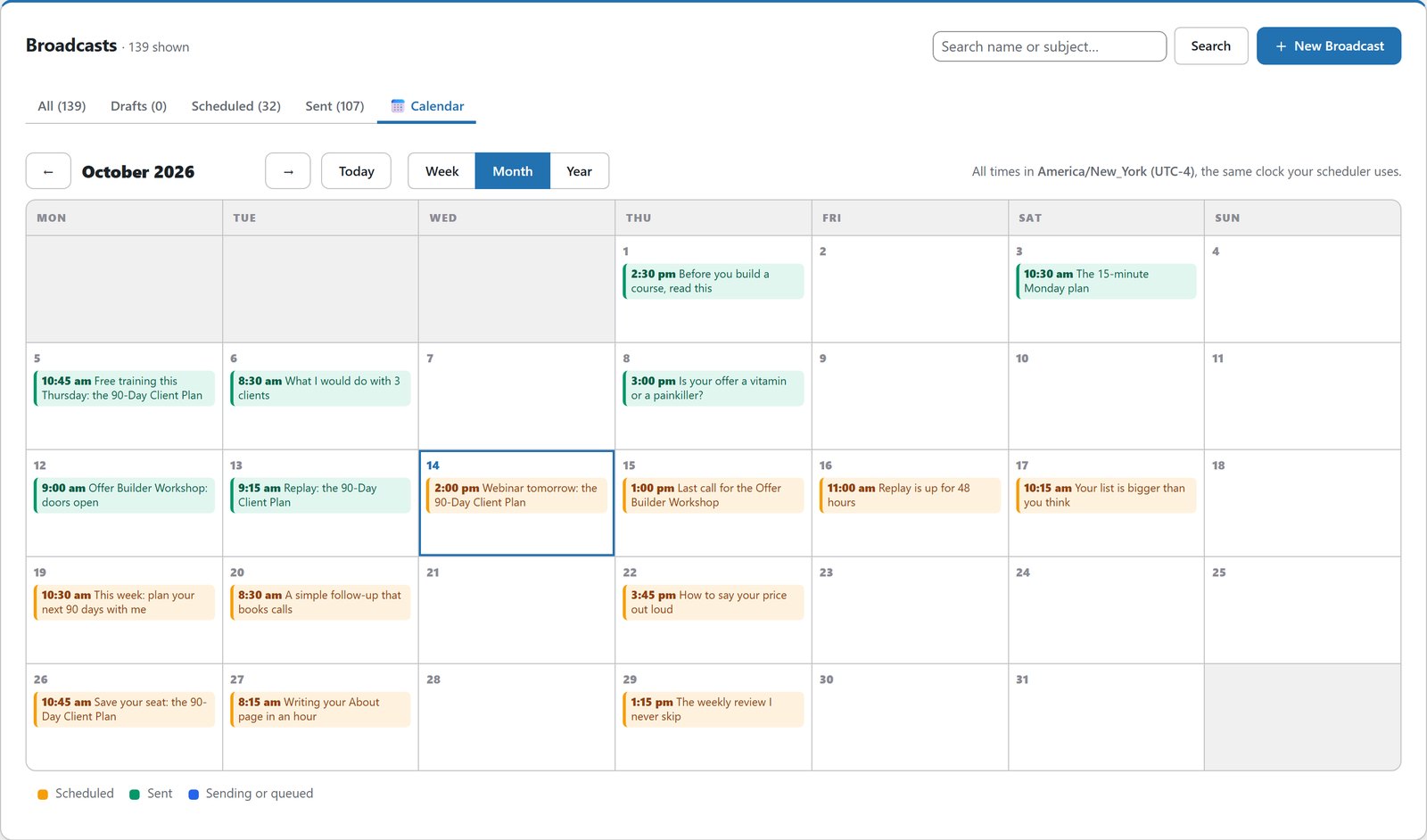Open 'Writing your About page' broadcast
Screen dimensions: 1427x840
coord(320,709)
